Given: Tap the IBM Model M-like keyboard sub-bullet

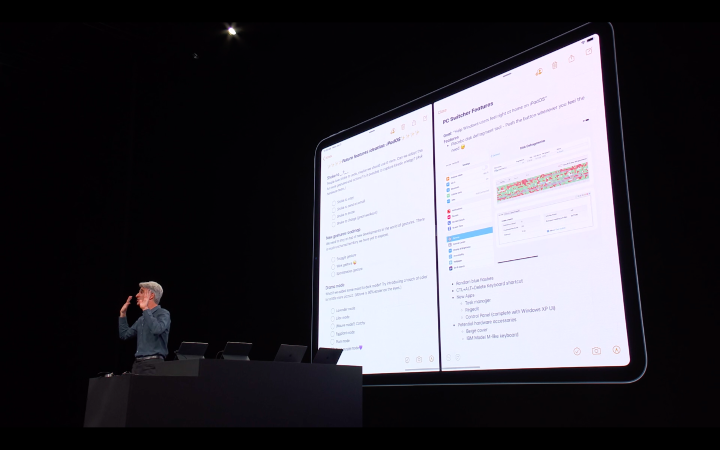Looking at the screenshot, I should pyautogui.click(x=492, y=337).
